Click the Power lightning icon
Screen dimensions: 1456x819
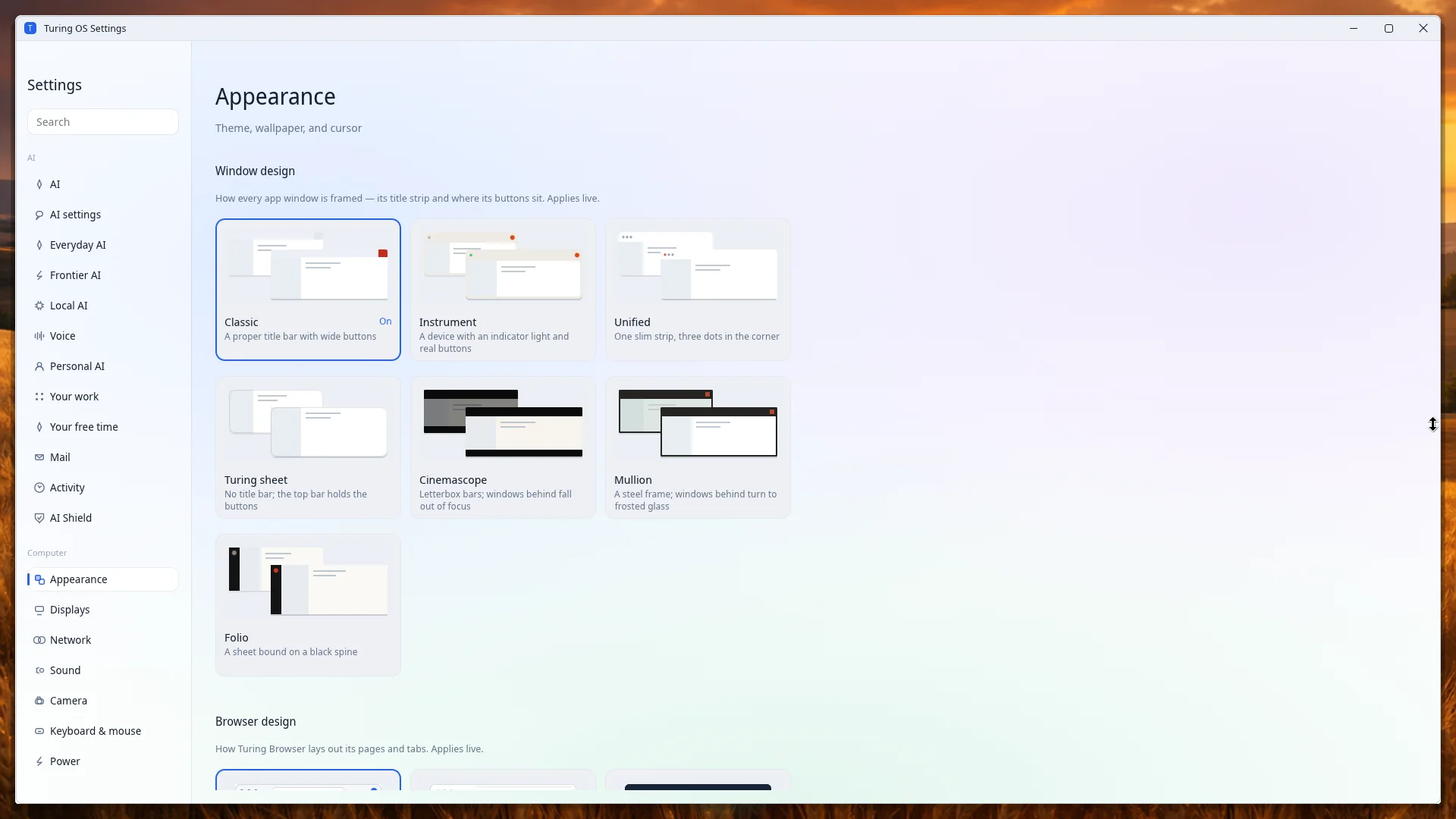click(x=39, y=761)
